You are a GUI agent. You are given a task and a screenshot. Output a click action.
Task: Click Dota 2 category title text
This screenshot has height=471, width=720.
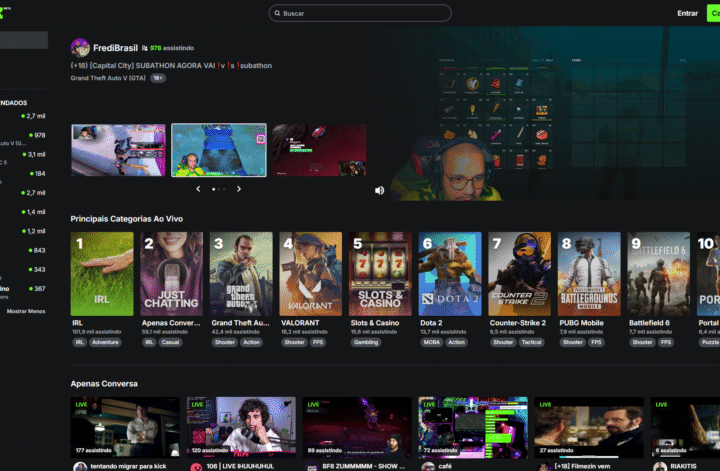[x=431, y=323]
